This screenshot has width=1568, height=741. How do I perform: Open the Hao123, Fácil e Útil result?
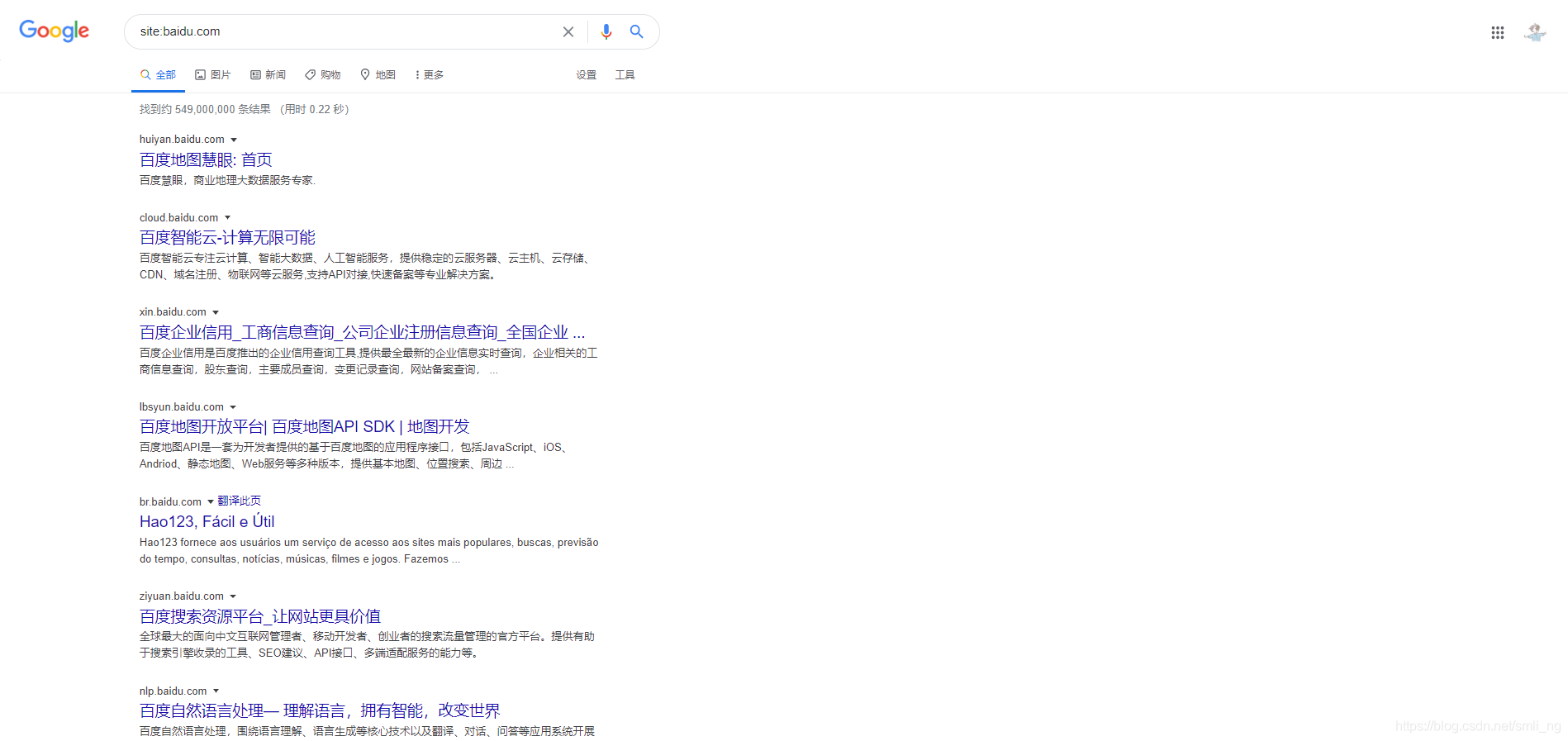point(207,522)
